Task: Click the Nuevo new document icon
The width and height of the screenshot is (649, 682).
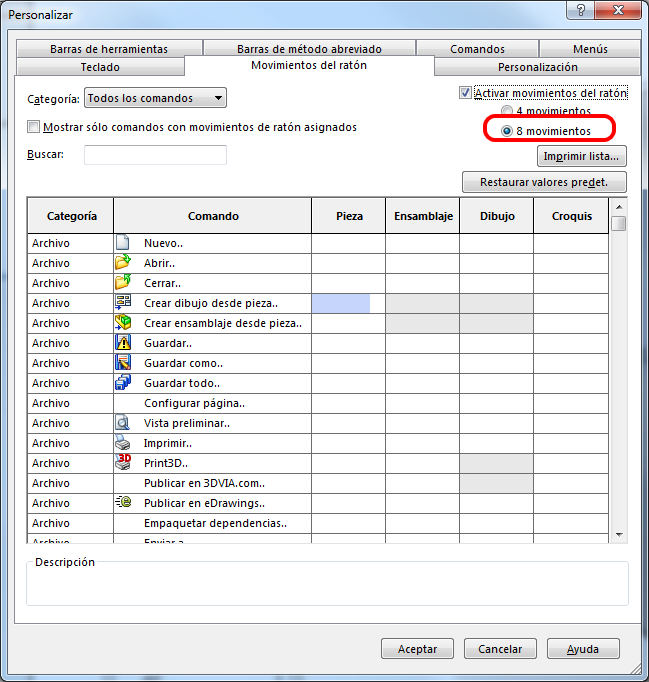Action: pos(124,243)
